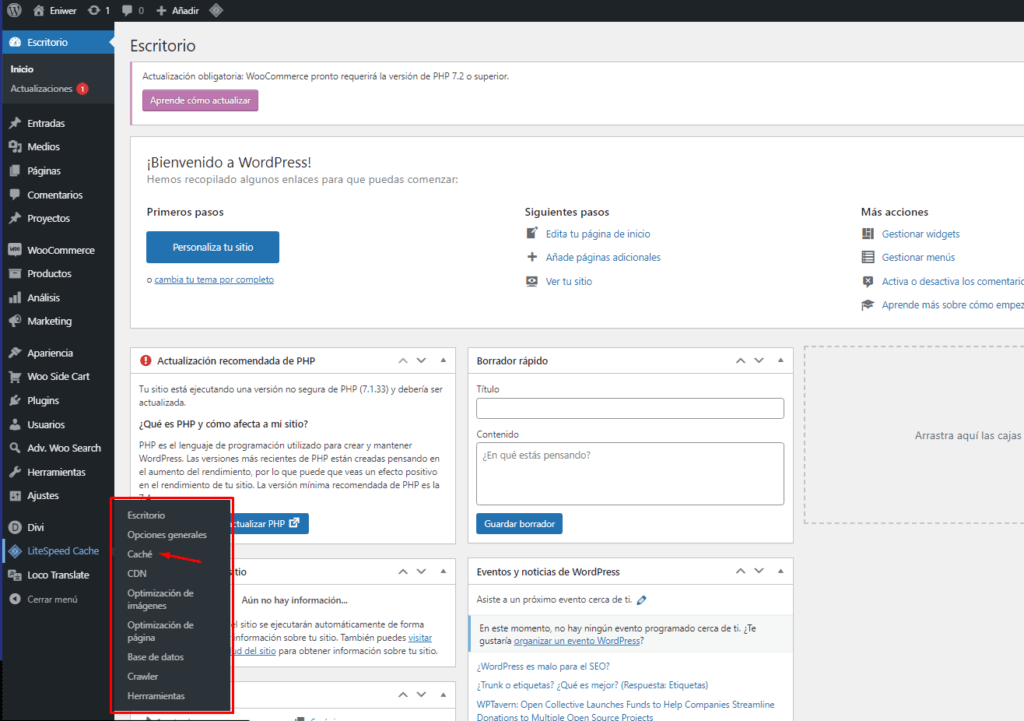Move Borrador rápido panel up
Viewport: 1024px width, 721px height.
(741, 360)
